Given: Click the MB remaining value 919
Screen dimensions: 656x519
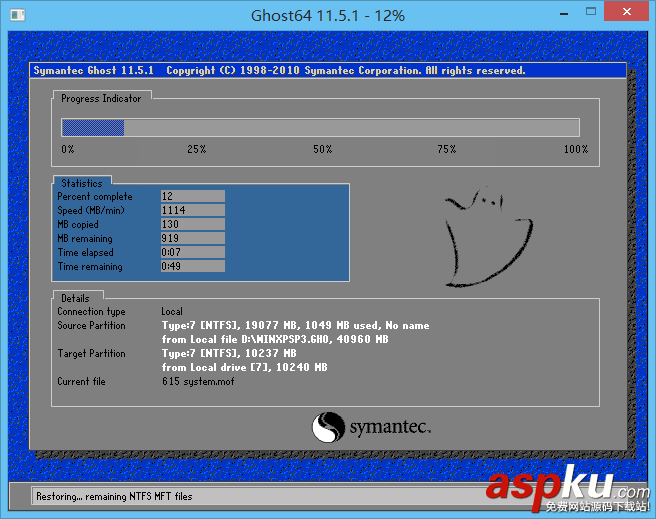Looking at the screenshot, I should (193, 238).
